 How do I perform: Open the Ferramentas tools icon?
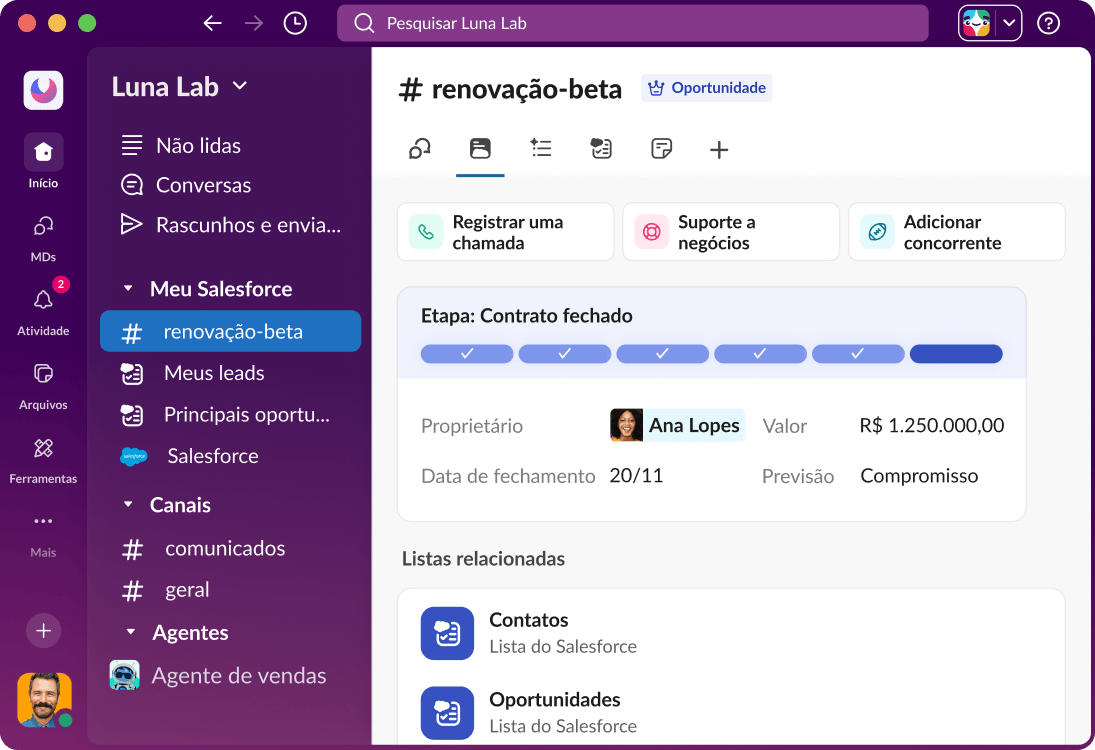click(x=42, y=448)
